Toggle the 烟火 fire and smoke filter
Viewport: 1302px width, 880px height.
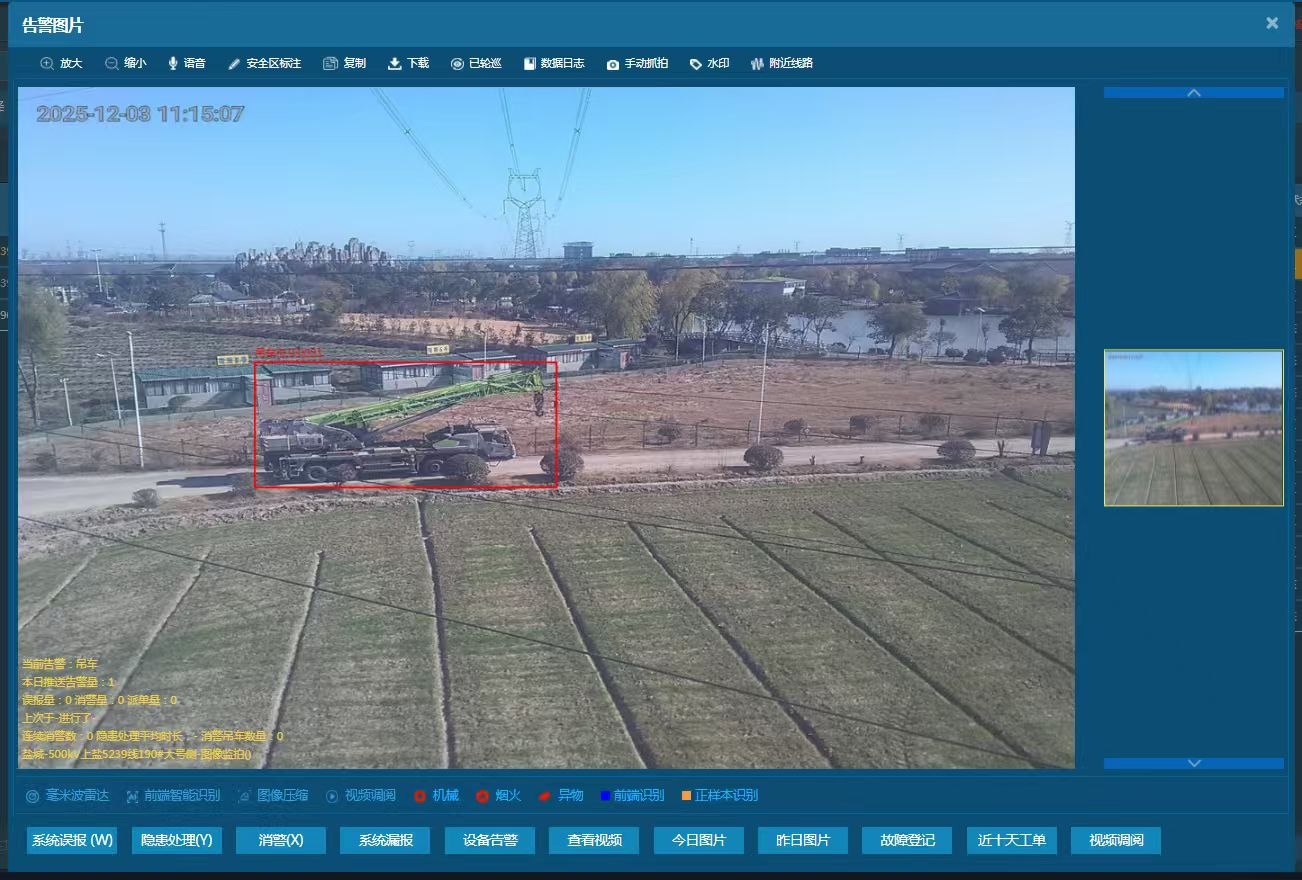click(482, 796)
